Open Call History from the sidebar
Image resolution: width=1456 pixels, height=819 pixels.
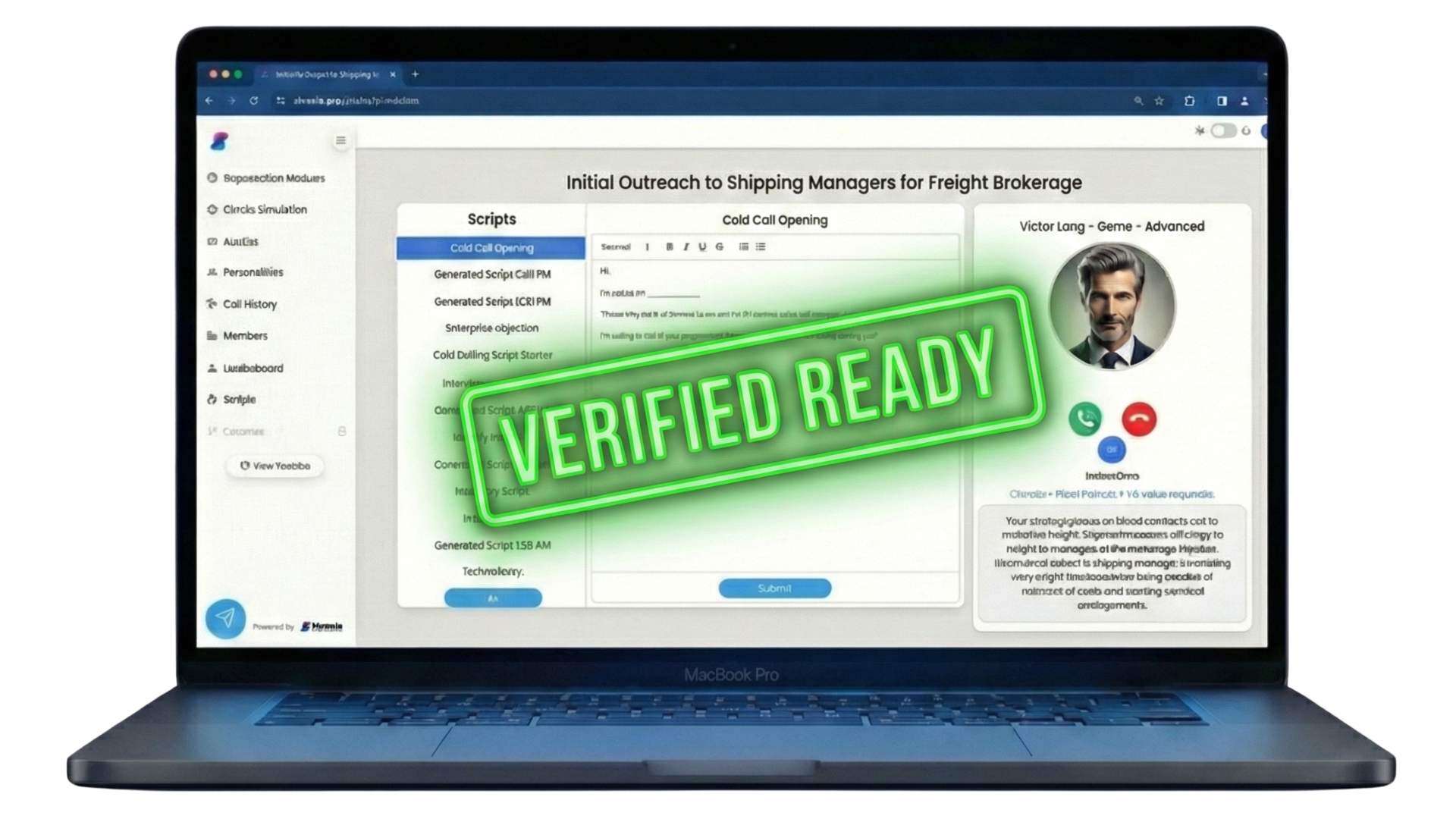pos(251,304)
